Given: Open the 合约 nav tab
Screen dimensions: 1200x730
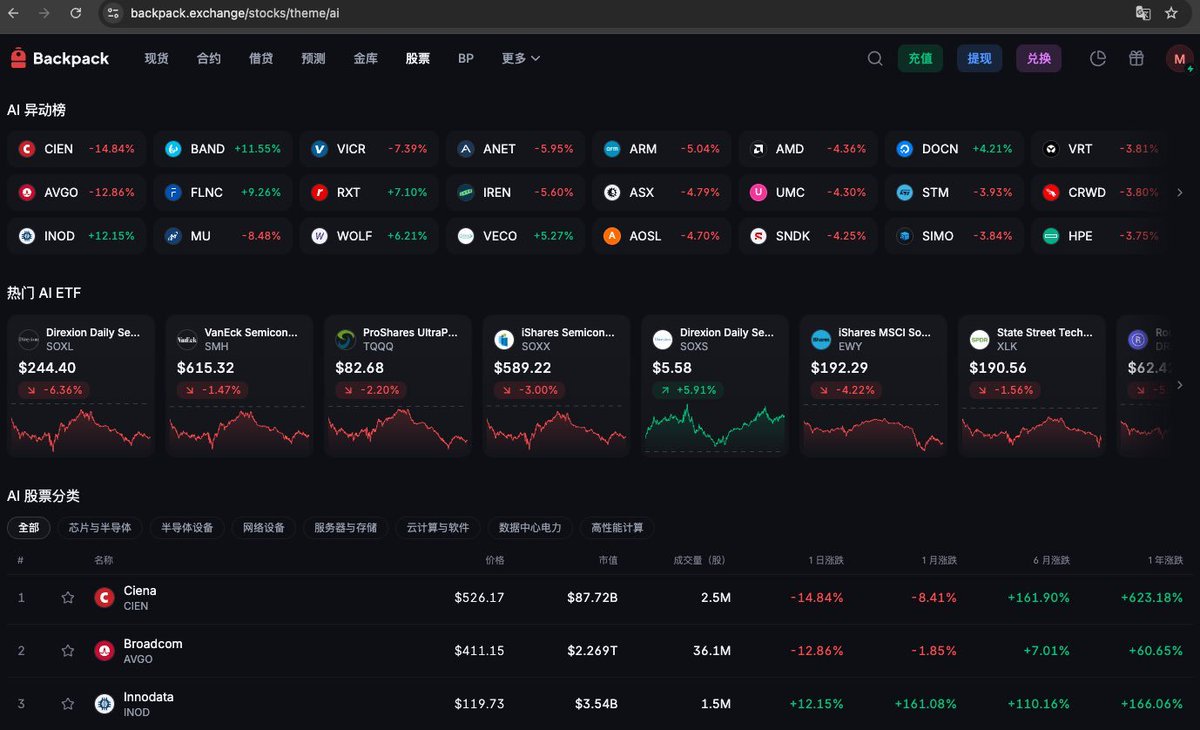Looking at the screenshot, I should 209,59.
